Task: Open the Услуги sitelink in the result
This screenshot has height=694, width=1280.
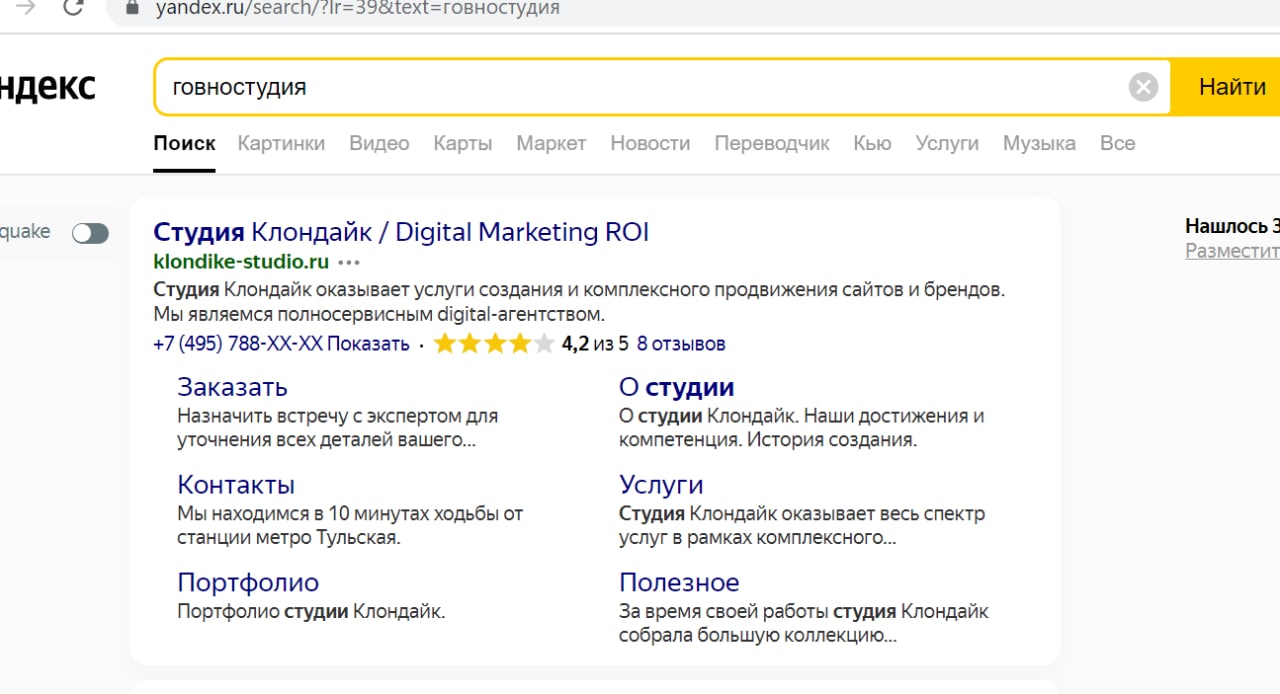Action: [661, 485]
